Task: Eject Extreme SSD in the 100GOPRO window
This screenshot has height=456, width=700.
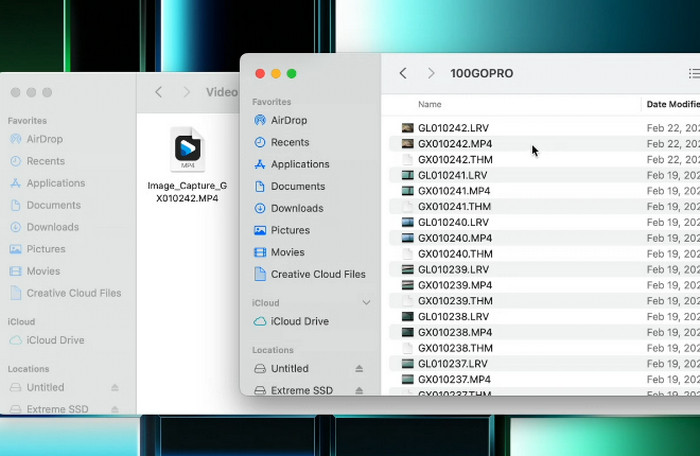Action: click(x=359, y=390)
